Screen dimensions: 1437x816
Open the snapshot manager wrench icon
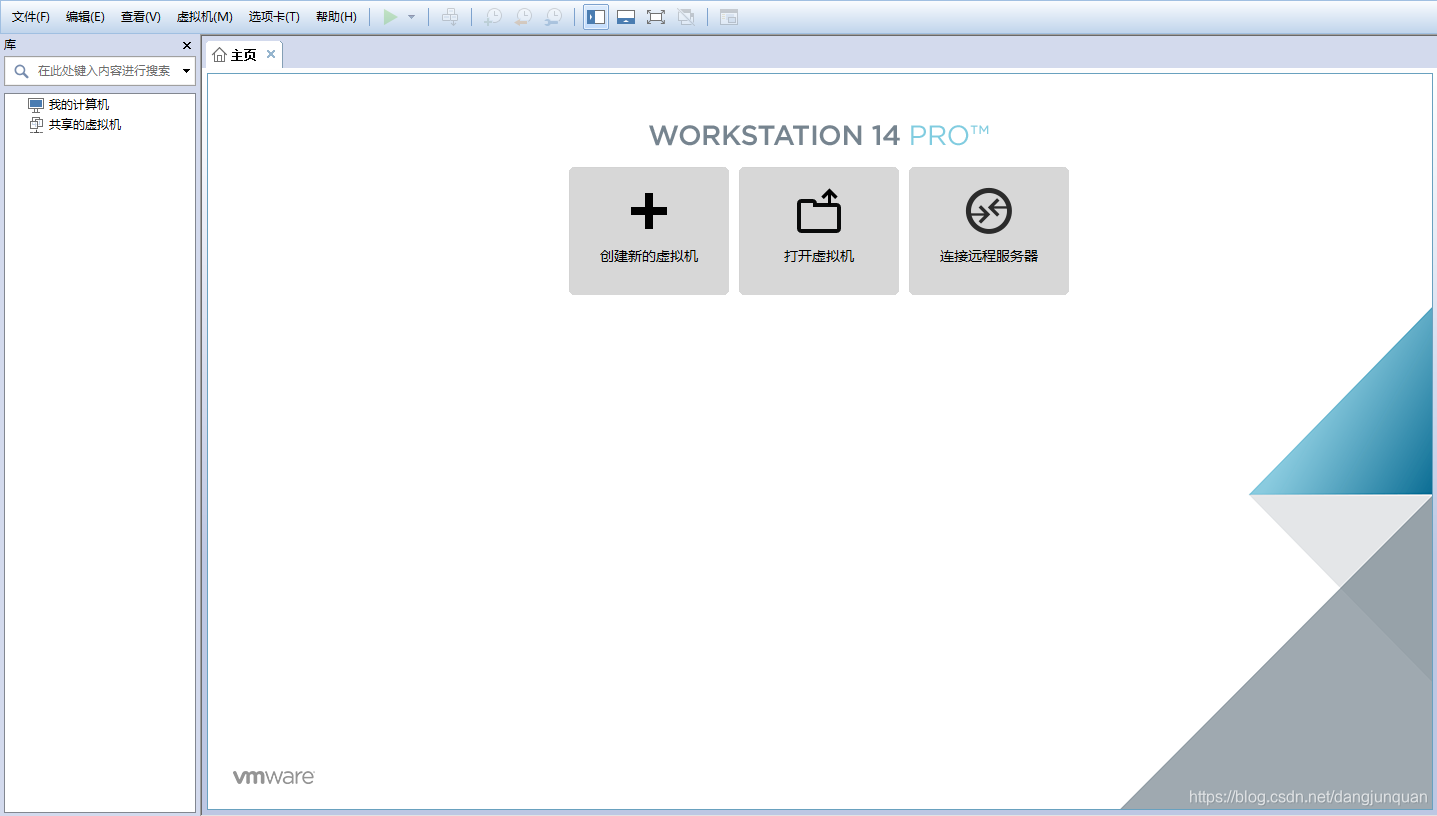(553, 17)
